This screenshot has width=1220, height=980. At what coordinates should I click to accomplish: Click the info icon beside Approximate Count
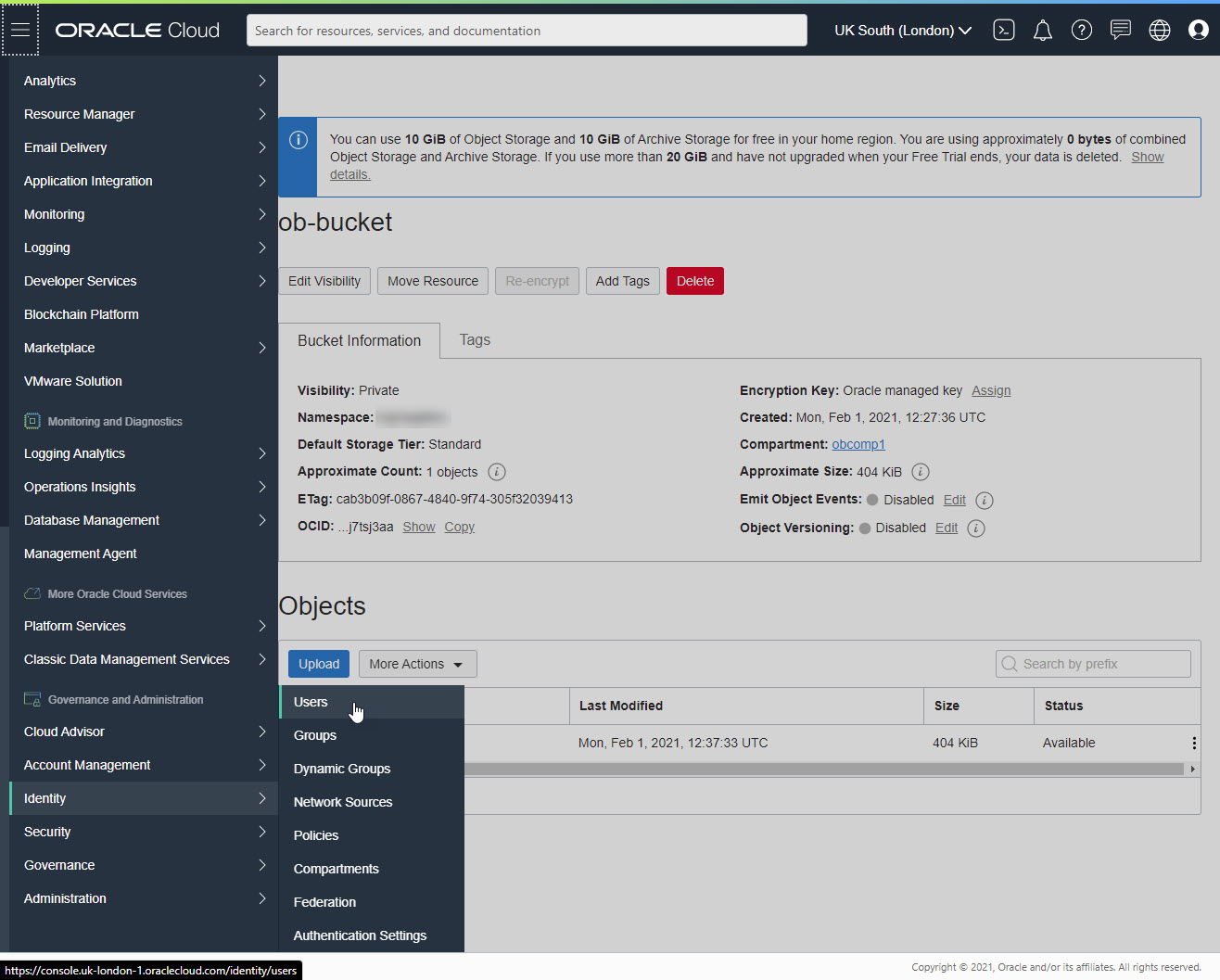[497, 472]
